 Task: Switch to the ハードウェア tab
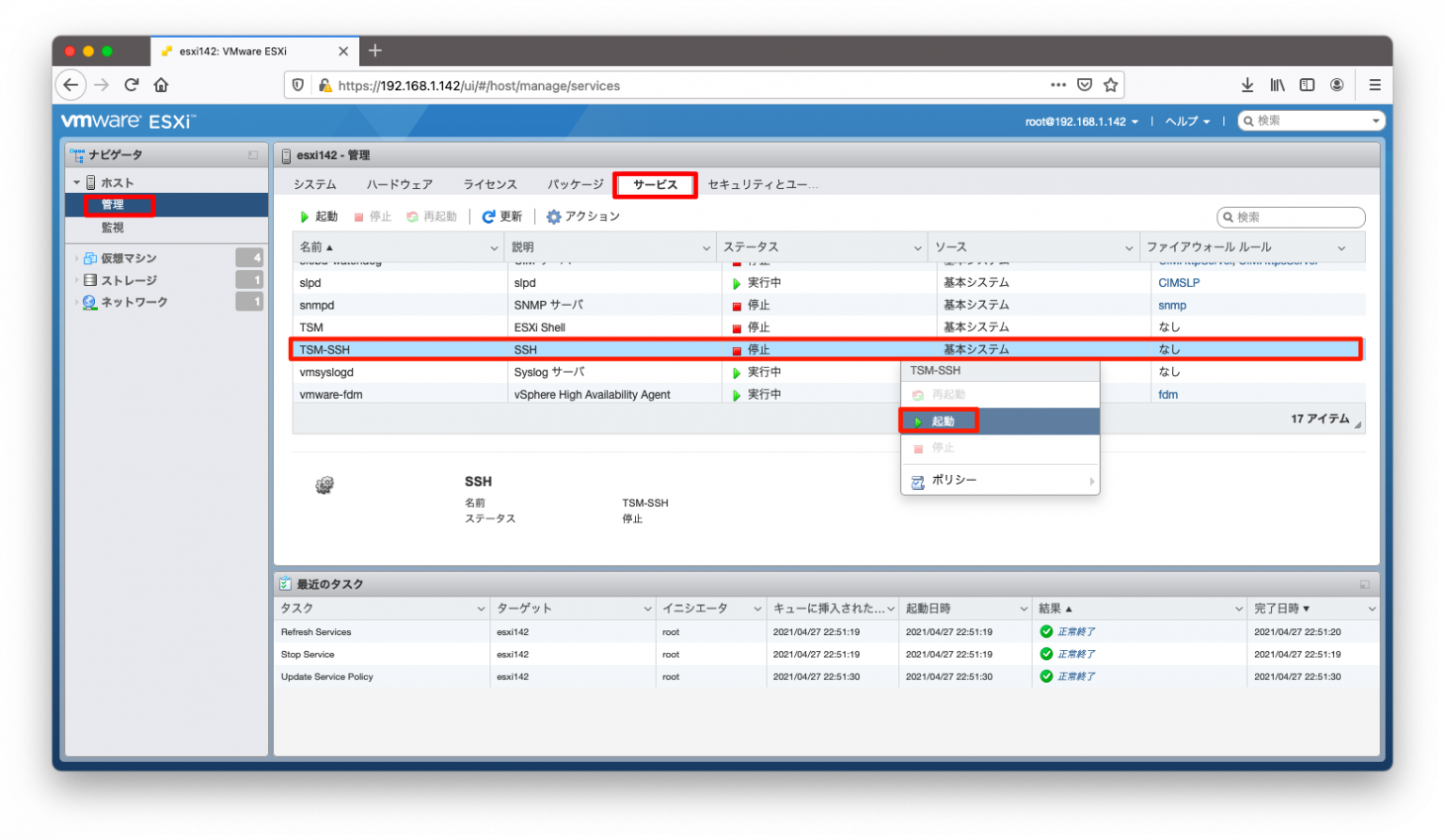[x=399, y=183]
